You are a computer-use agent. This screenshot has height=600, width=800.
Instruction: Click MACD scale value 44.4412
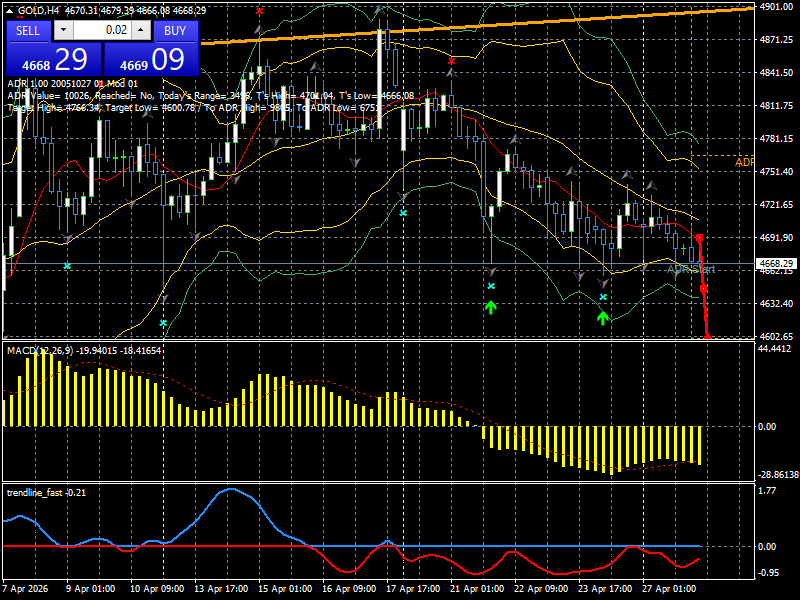[774, 348]
